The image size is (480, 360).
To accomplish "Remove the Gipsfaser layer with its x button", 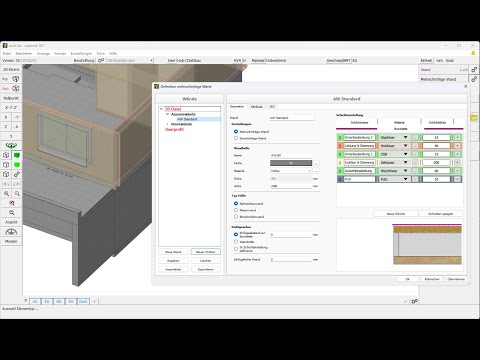I will tap(457, 137).
